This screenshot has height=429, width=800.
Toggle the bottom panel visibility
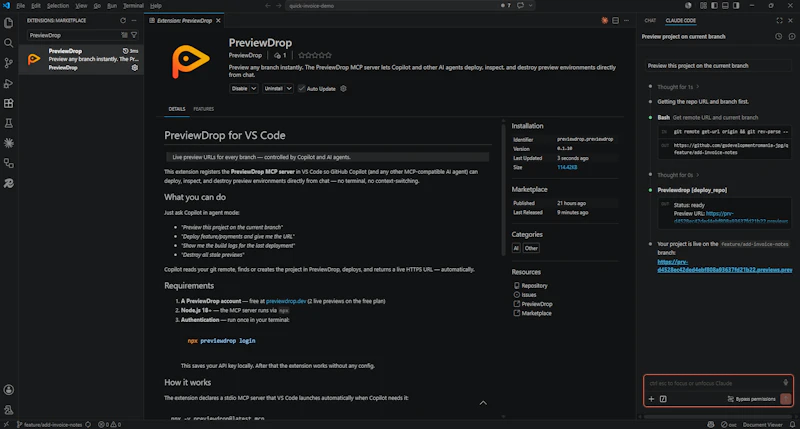coord(725,6)
